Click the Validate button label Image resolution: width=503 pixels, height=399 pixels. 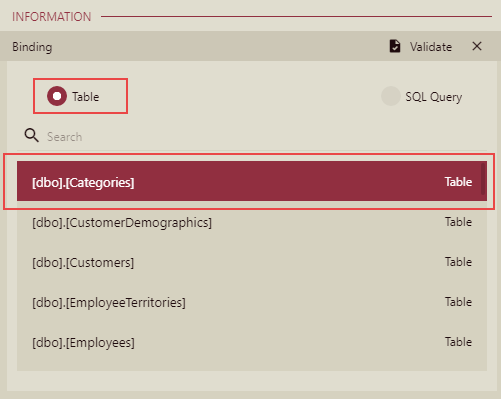click(x=431, y=47)
